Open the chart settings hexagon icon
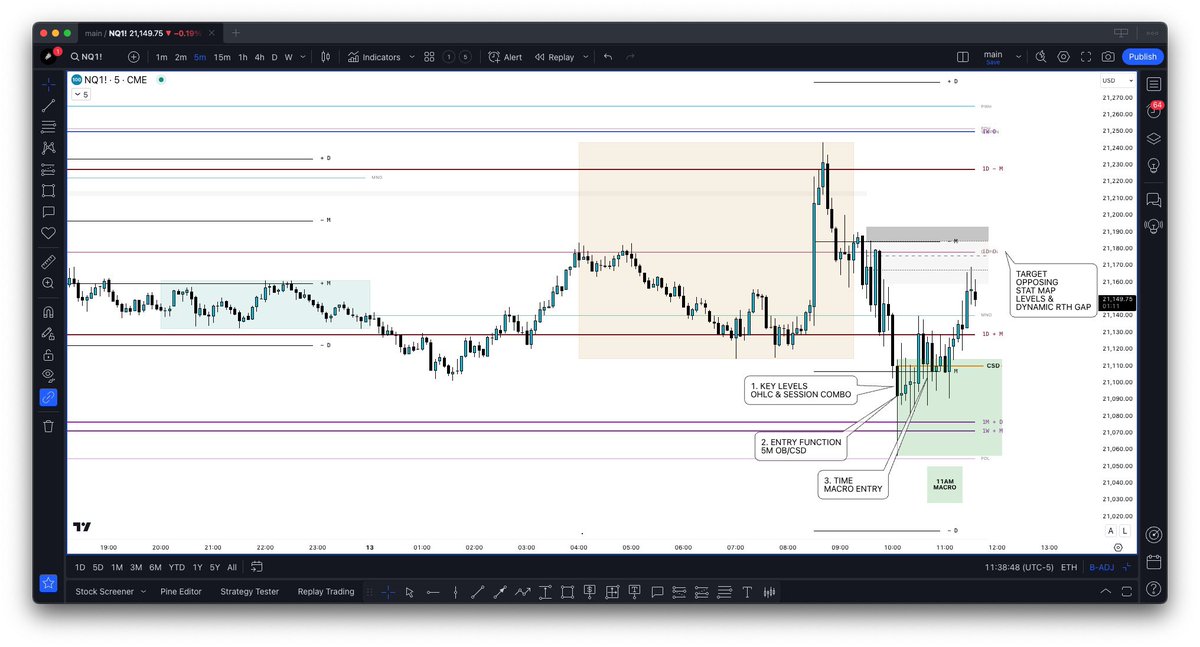1200x647 pixels. point(1063,57)
